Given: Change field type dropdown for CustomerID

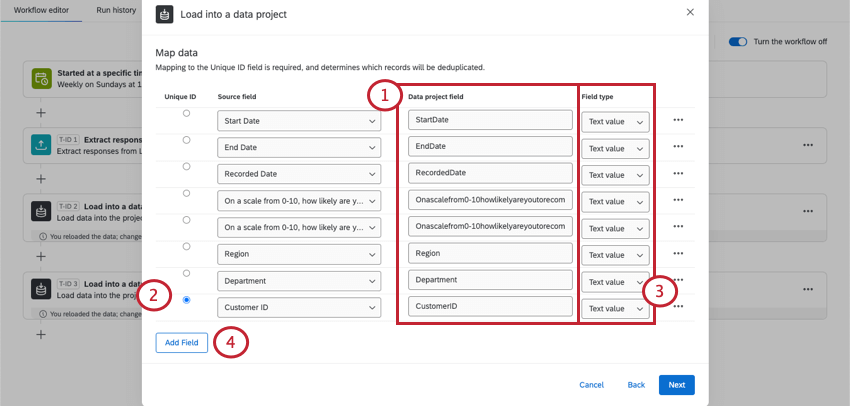Looking at the screenshot, I should 615,308.
